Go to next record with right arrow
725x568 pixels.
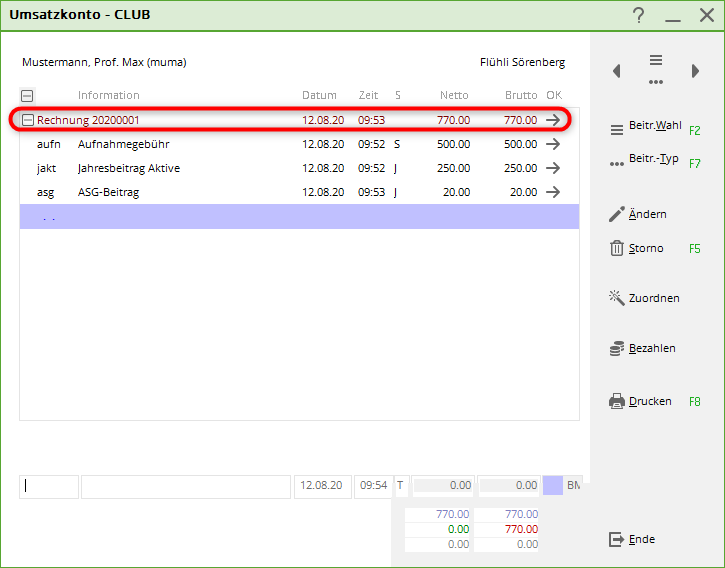(x=695, y=71)
